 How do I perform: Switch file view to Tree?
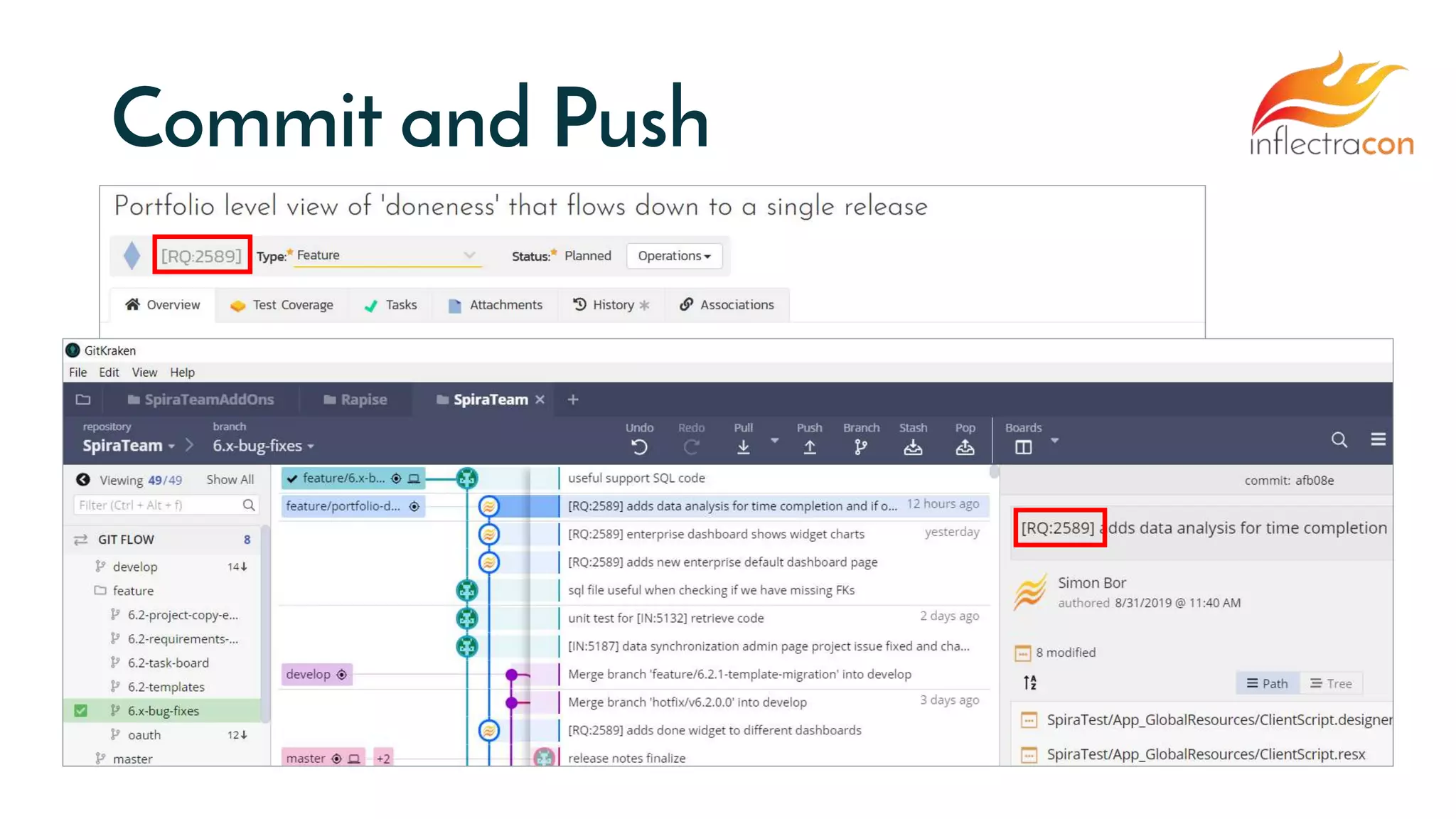point(1330,683)
